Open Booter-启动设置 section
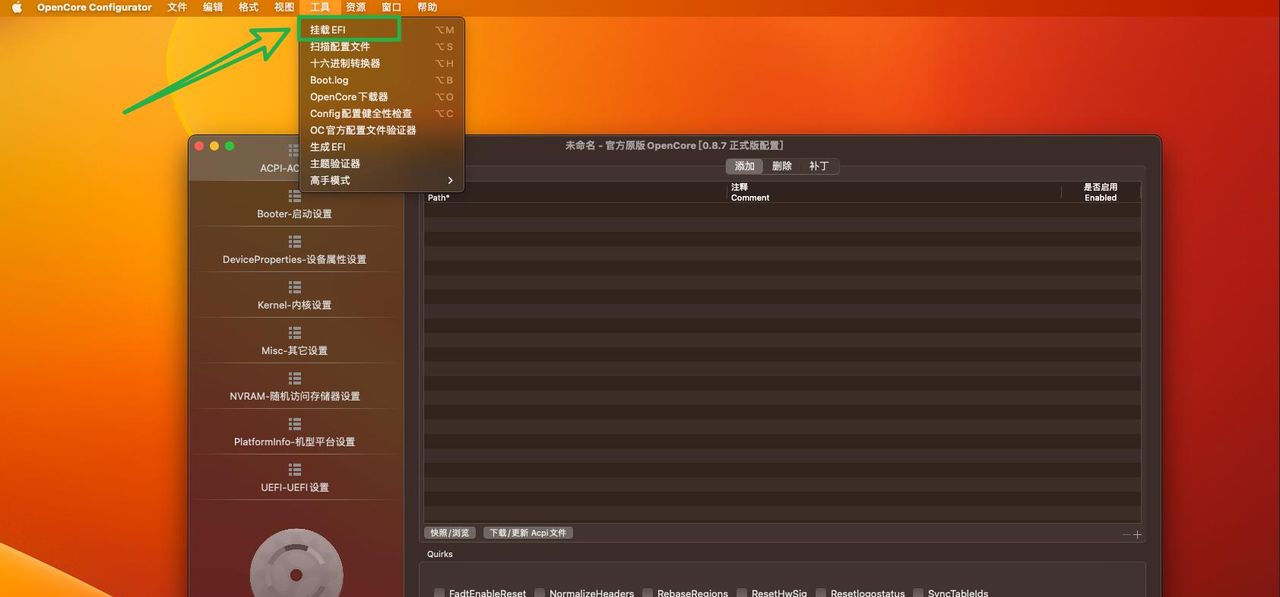 tap(294, 214)
